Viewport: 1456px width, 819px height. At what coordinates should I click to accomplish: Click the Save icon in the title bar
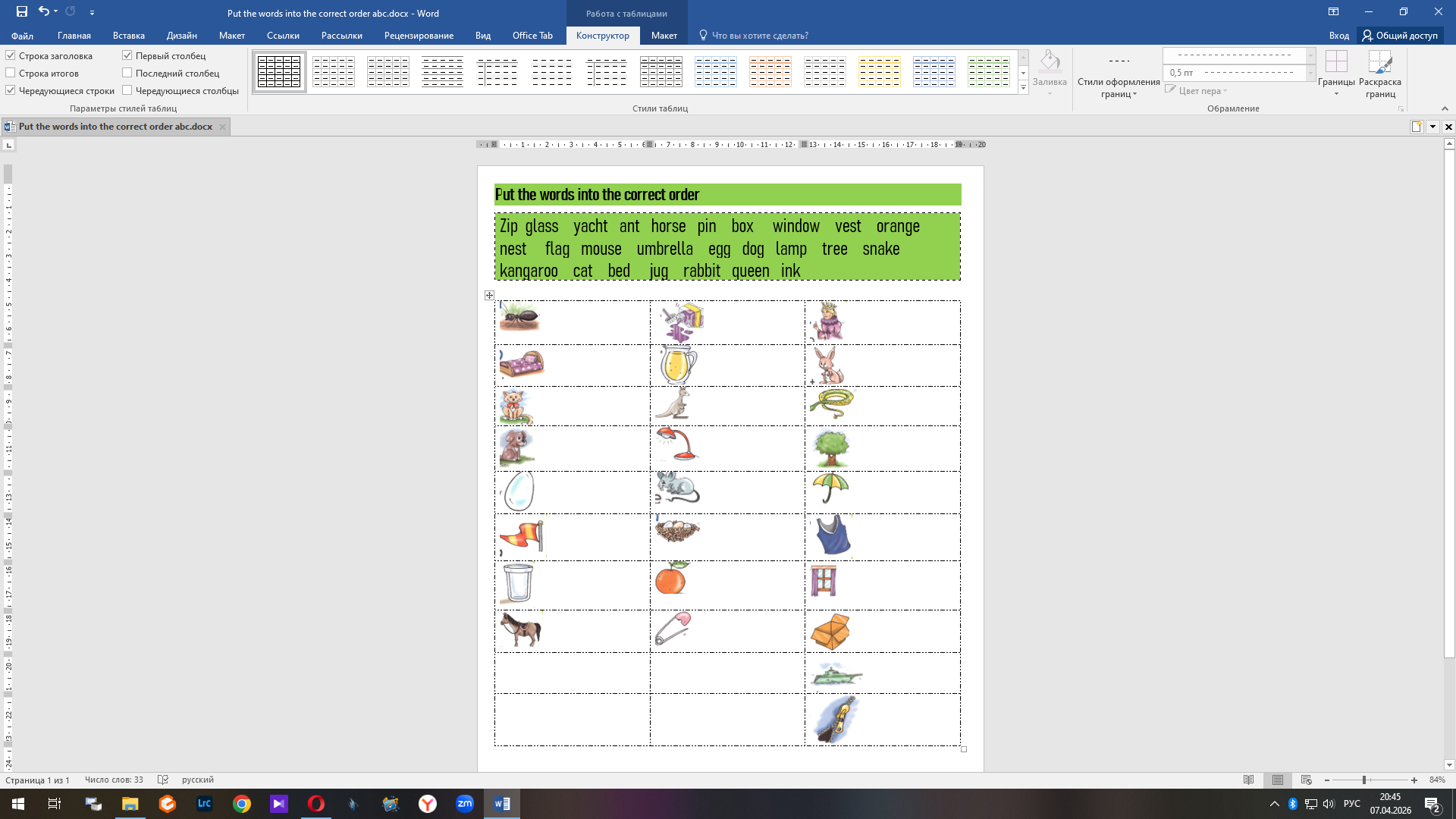point(22,11)
